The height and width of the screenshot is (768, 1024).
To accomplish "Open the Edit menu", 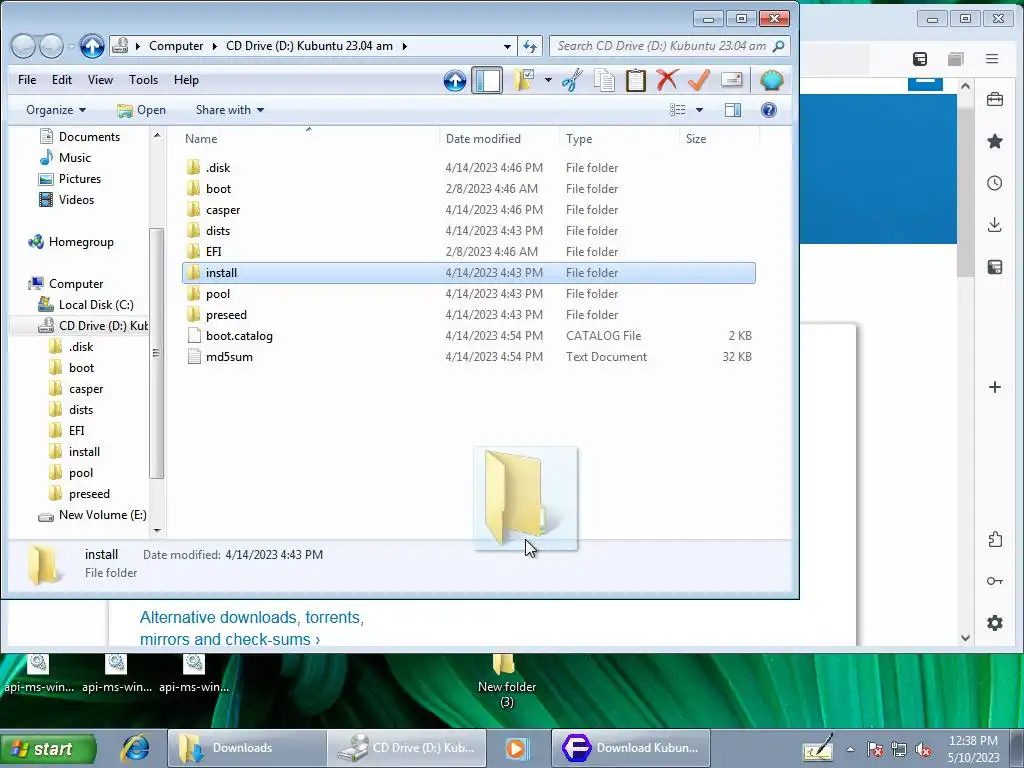I will pos(62,80).
